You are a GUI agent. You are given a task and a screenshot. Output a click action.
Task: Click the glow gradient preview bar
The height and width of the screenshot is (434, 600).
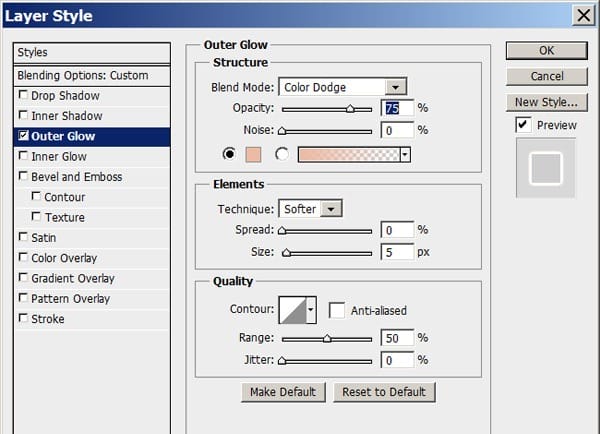pyautogui.click(x=349, y=155)
